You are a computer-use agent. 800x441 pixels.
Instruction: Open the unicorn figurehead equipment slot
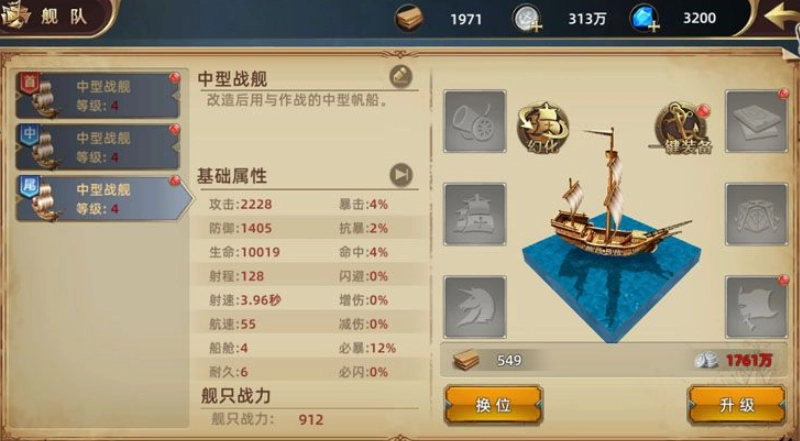(474, 307)
